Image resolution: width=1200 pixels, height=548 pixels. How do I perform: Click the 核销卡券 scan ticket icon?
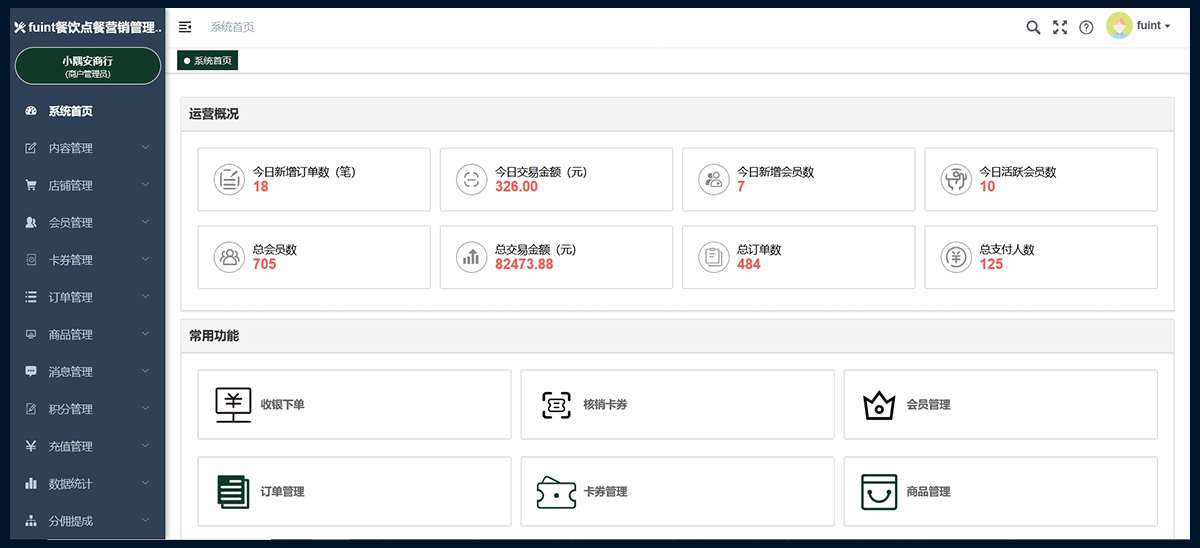click(x=557, y=405)
